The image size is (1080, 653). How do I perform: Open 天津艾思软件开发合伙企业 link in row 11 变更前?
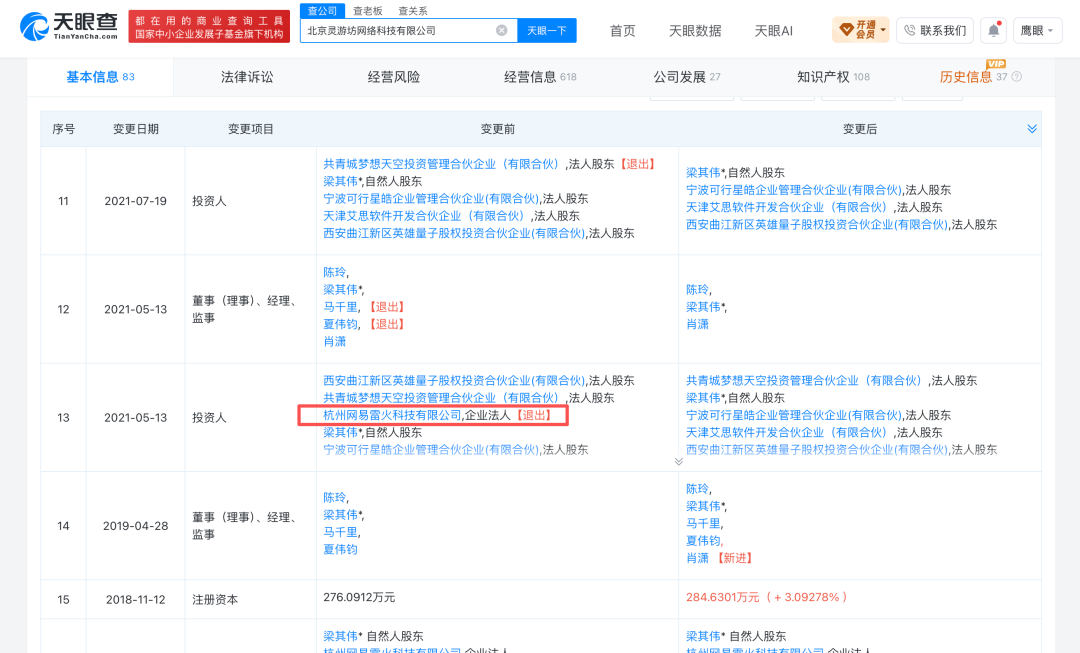[426, 216]
